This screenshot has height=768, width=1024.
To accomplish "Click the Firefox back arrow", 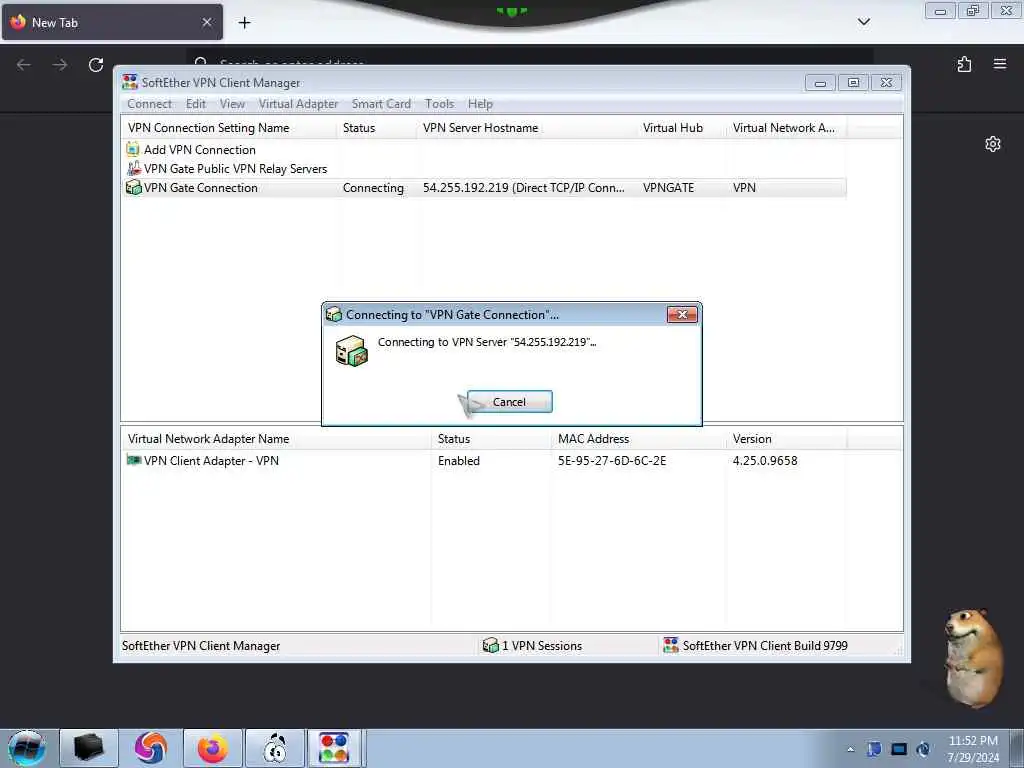I will click(24, 65).
